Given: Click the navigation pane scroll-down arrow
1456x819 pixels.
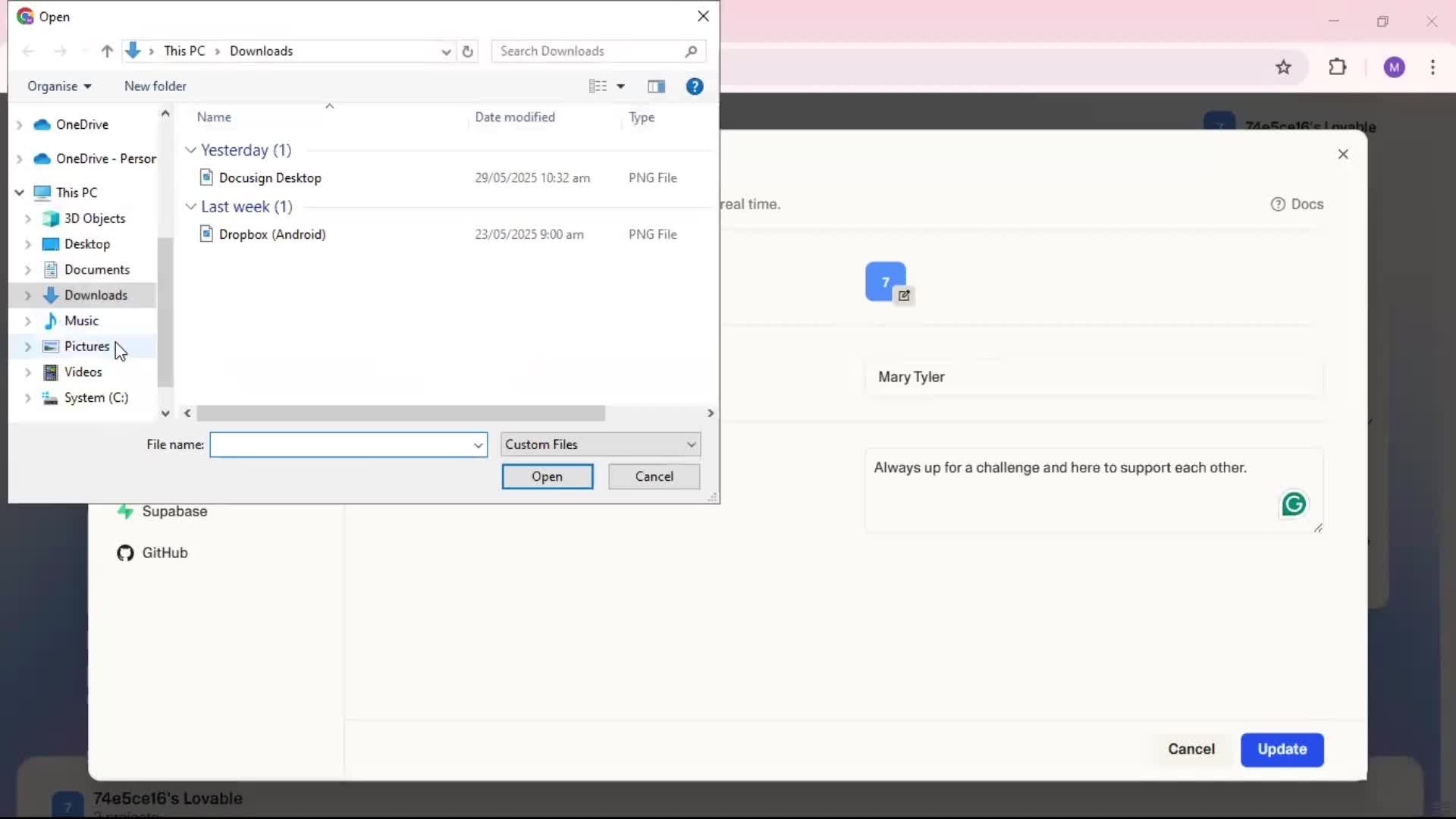Looking at the screenshot, I should point(165,413).
